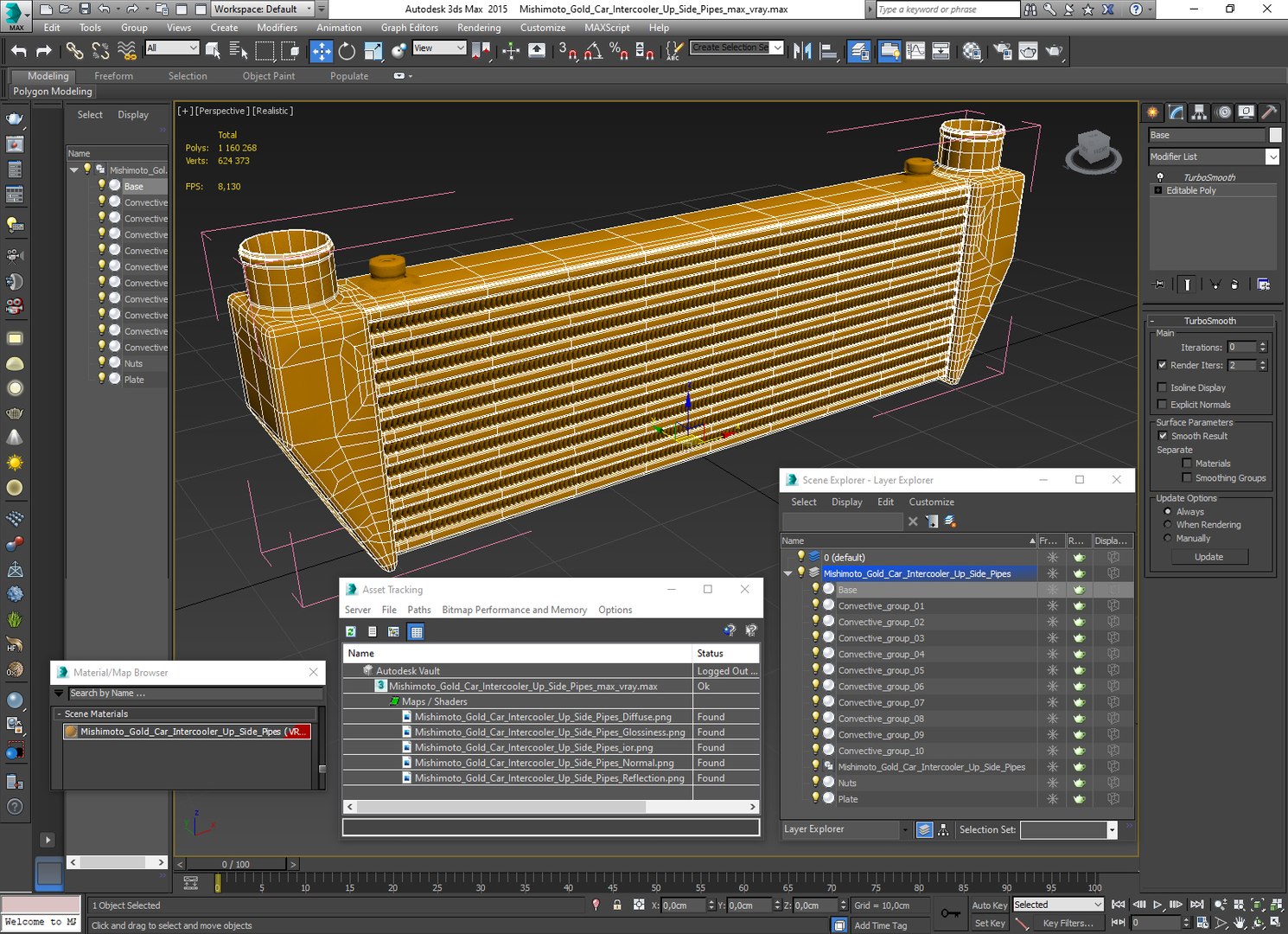Expand the Editable Poly modifier sub-levels

tap(1157, 190)
